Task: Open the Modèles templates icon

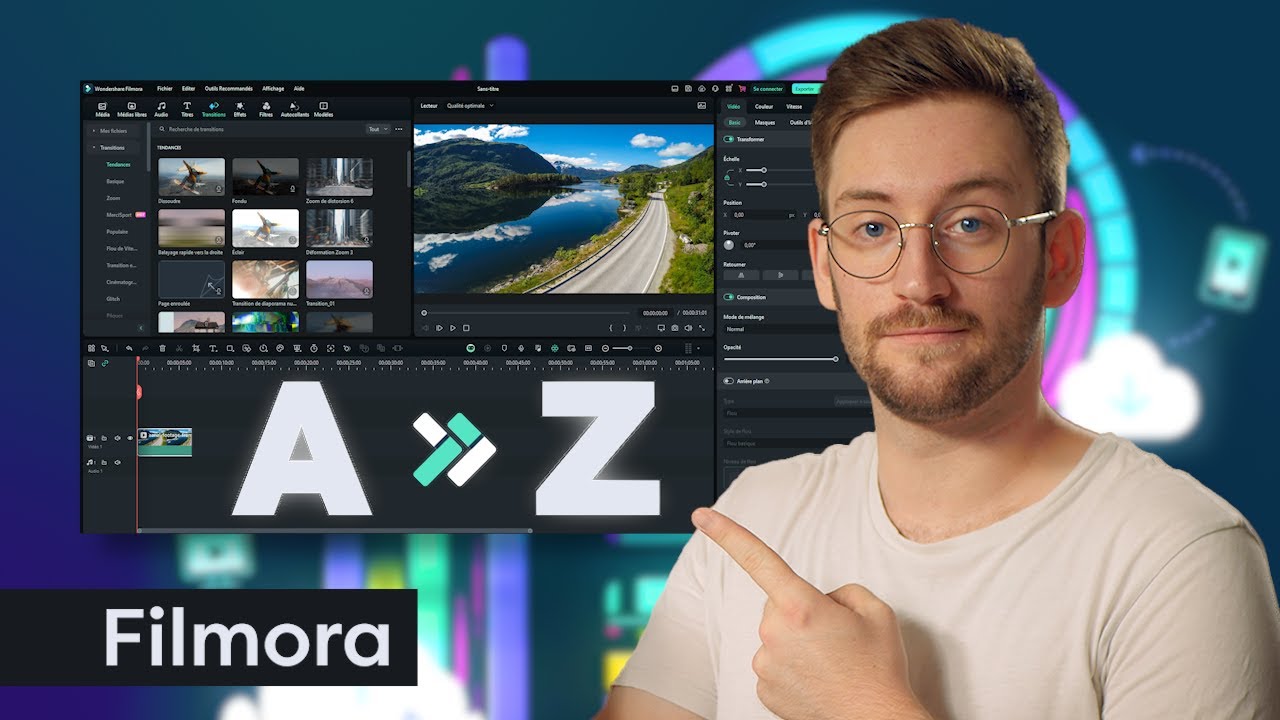Action: 323,105
